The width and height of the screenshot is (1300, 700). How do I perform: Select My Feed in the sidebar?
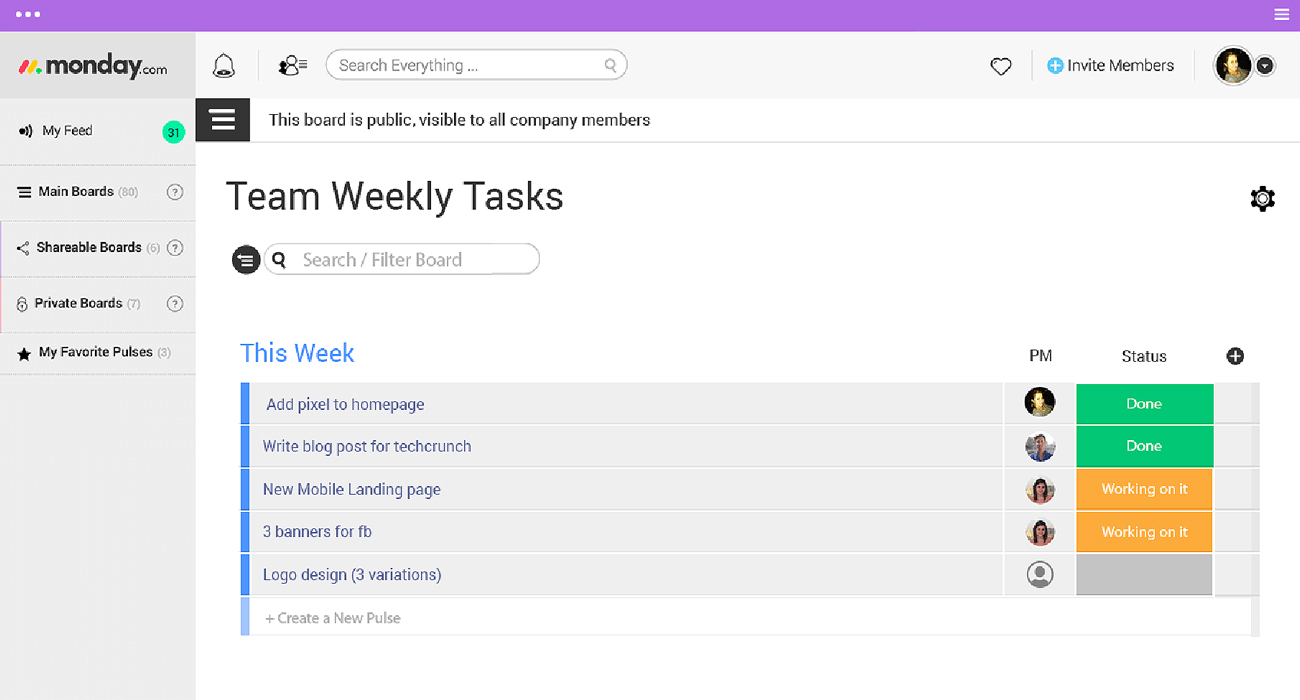point(65,130)
